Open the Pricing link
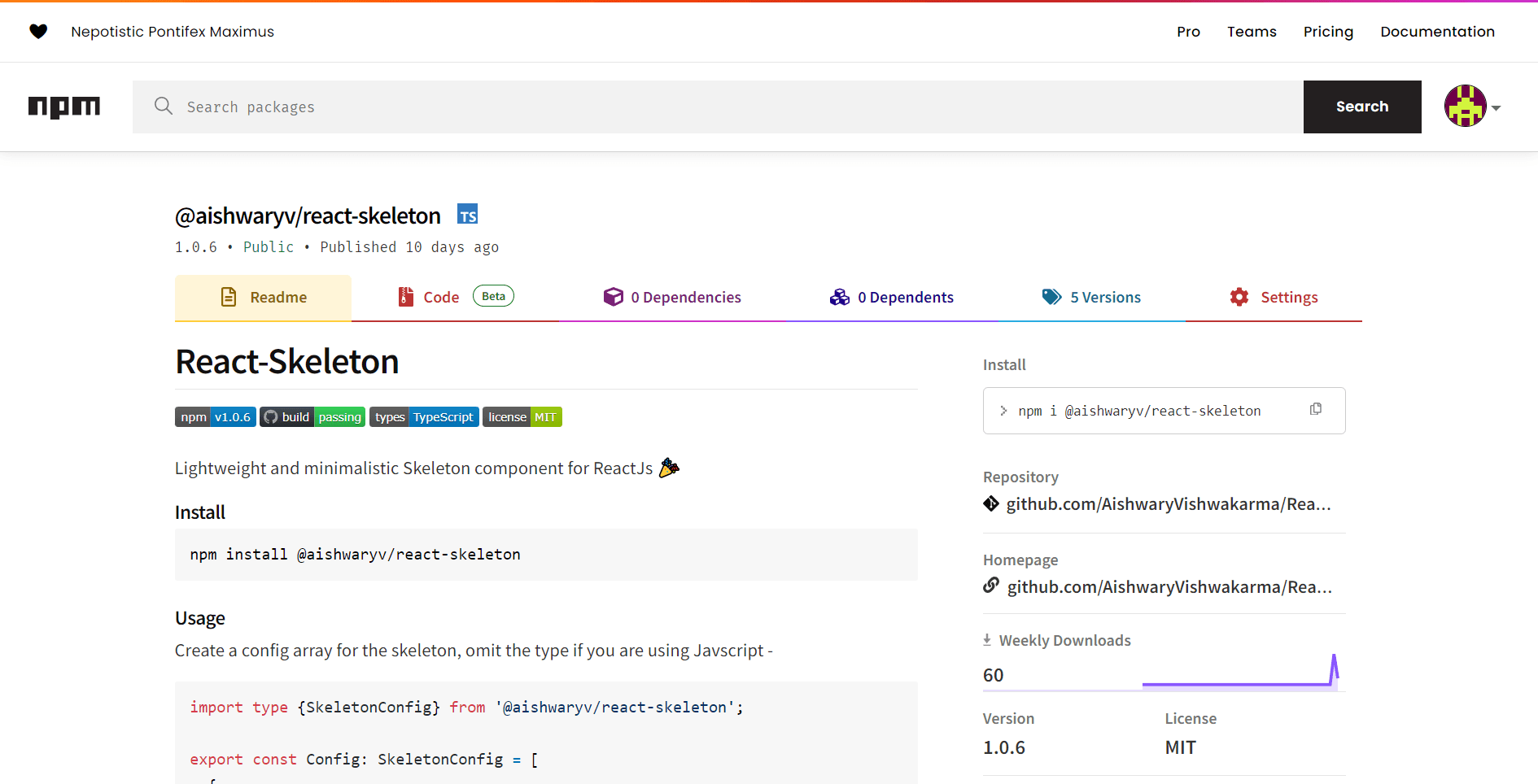Viewport: 1538px width, 784px height. coord(1328,32)
